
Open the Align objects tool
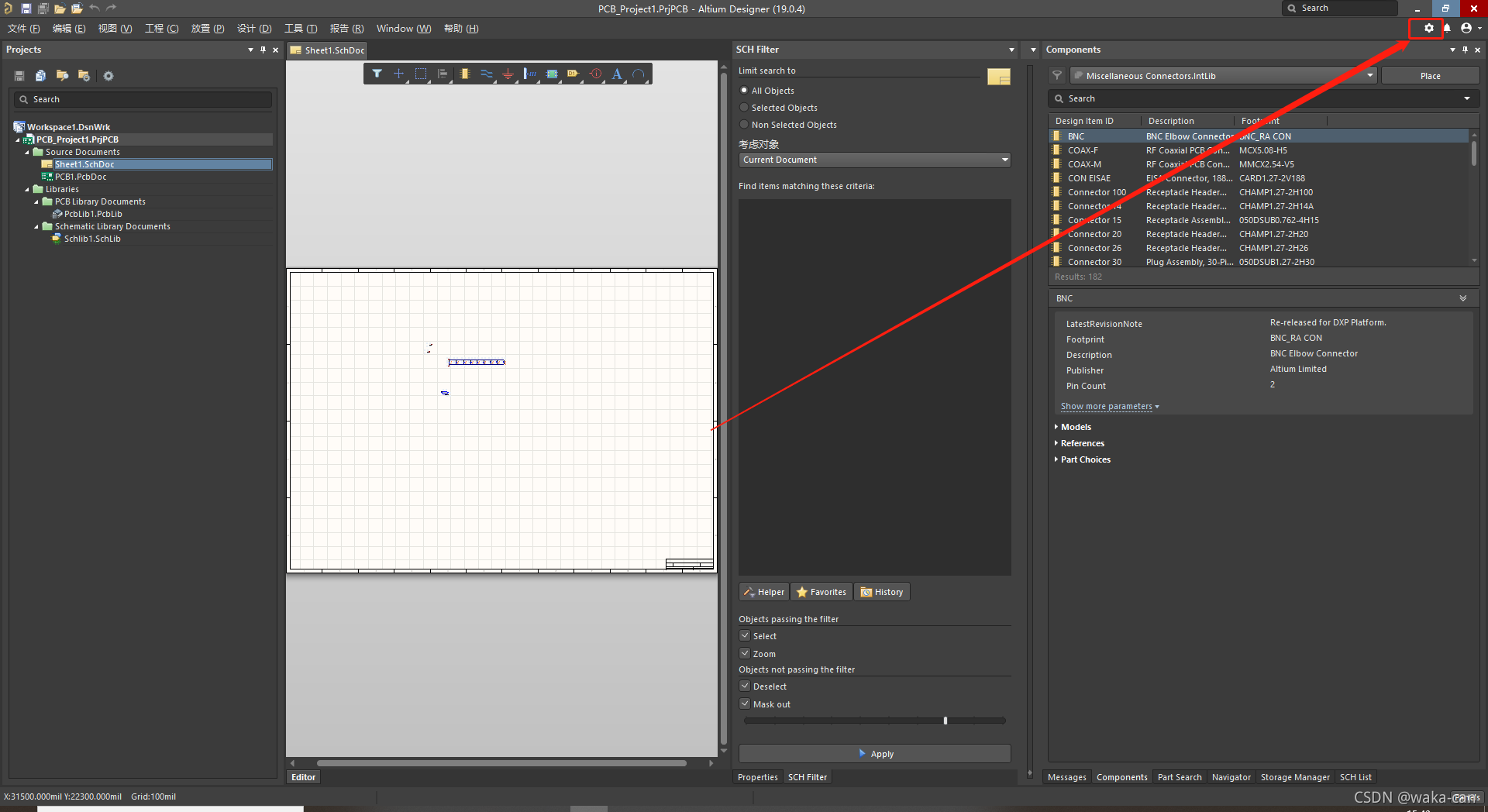443,74
